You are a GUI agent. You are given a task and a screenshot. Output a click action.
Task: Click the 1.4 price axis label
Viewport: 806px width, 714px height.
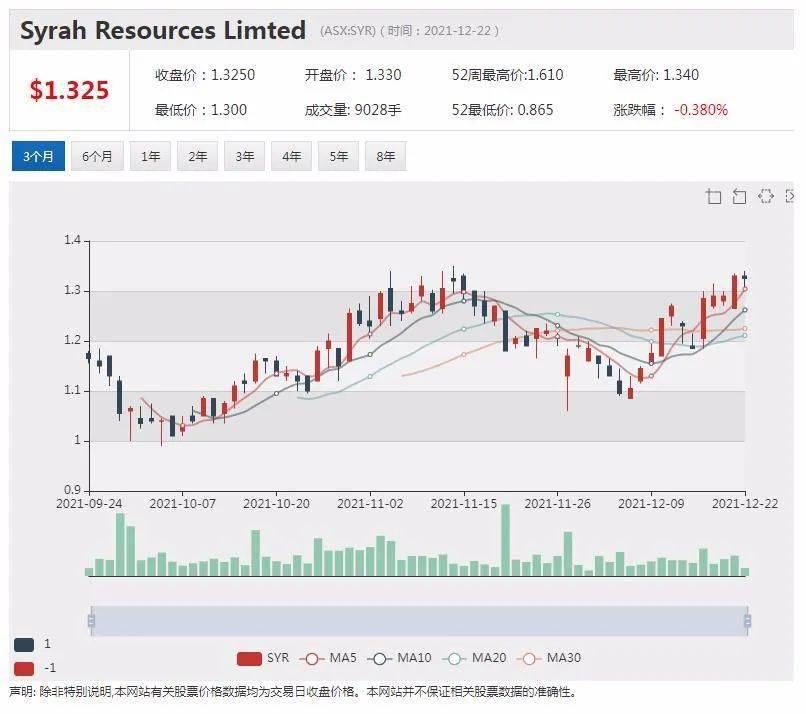point(72,241)
